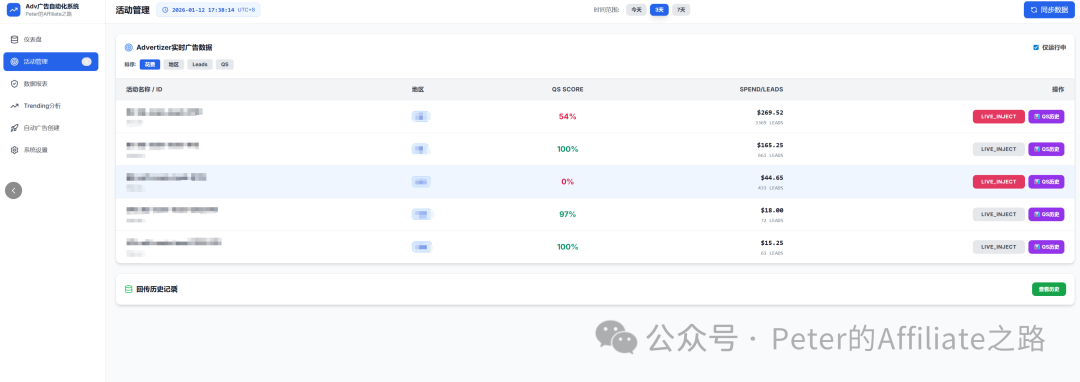Click the $44.65 spend amount

(x=771, y=178)
